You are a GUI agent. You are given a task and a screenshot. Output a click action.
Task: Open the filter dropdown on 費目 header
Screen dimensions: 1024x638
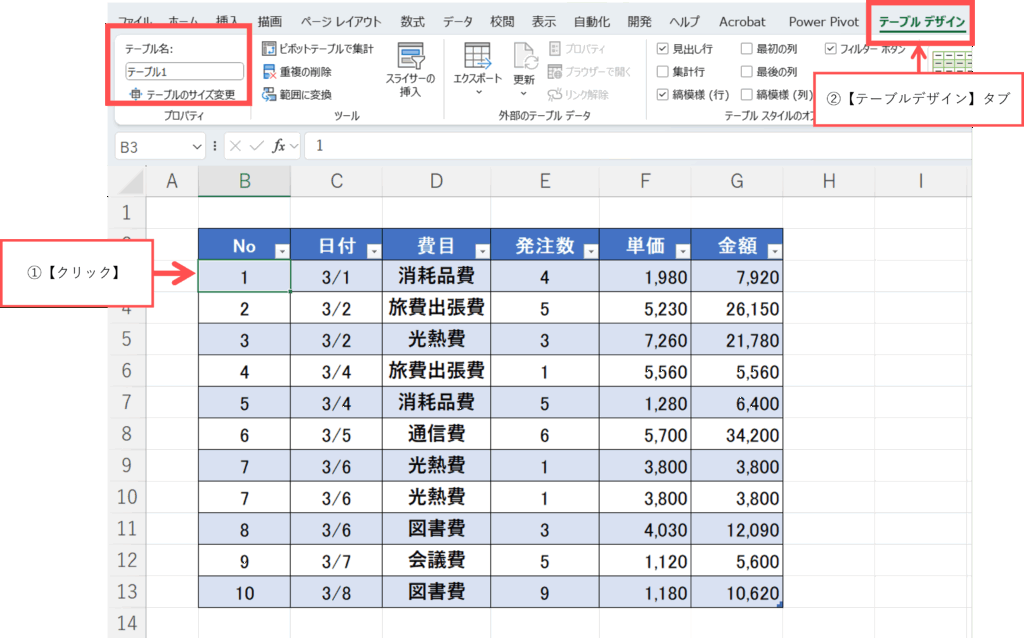tap(481, 252)
